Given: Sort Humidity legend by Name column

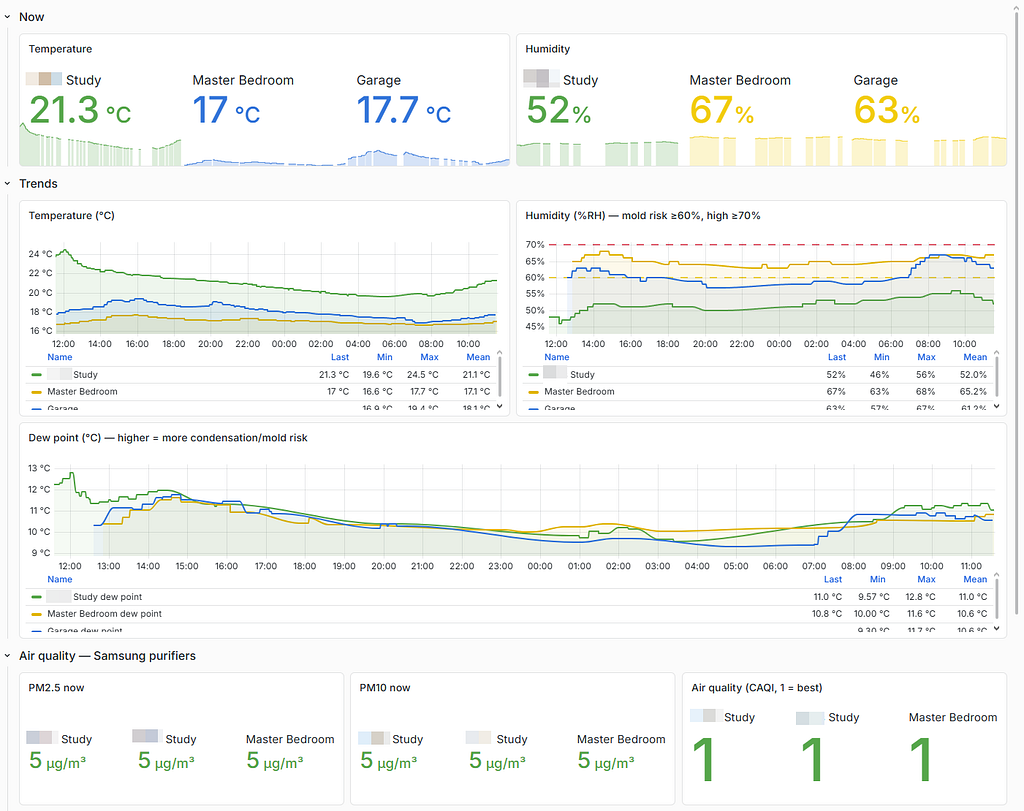Looking at the screenshot, I should click(556, 357).
